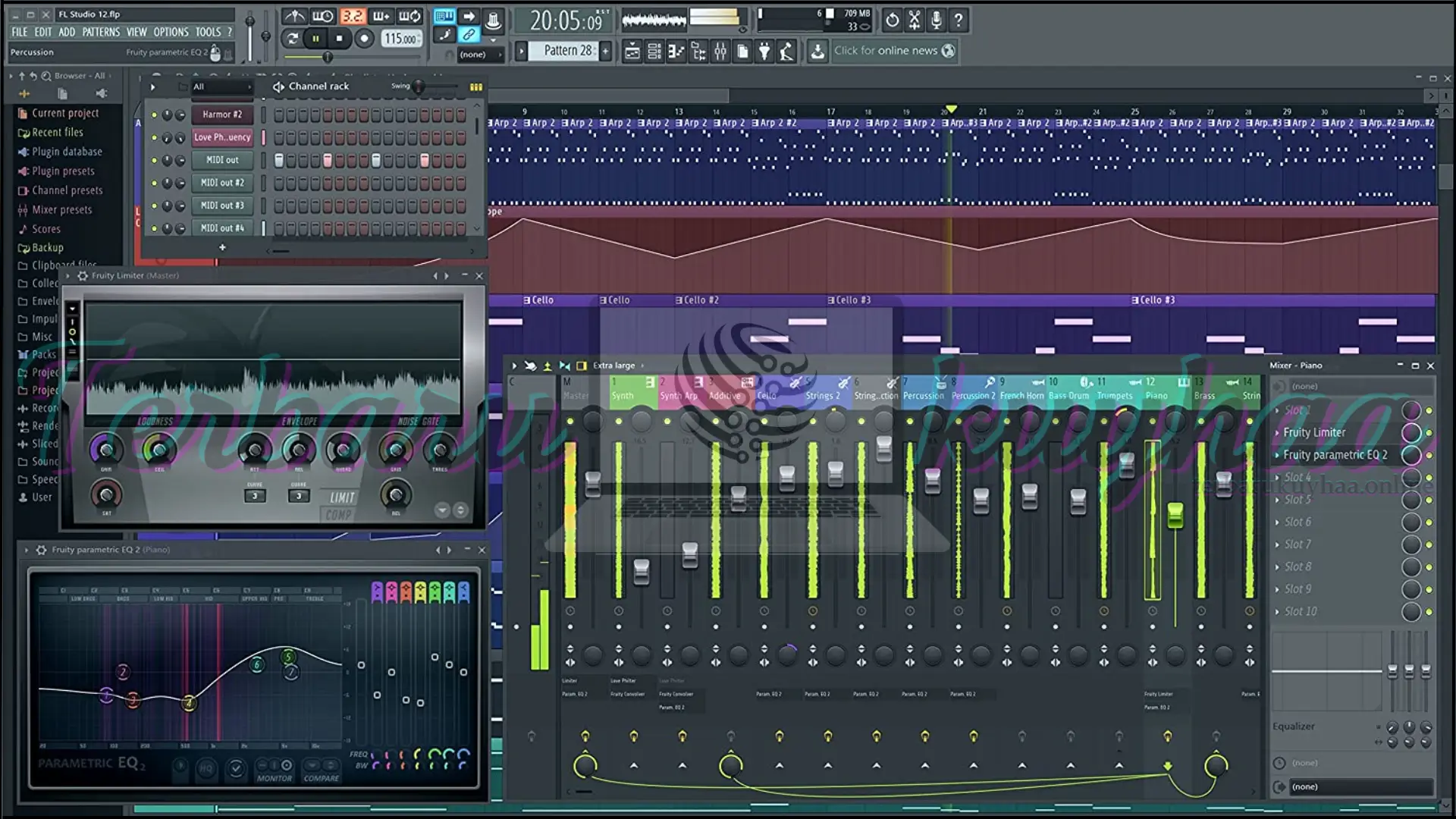The height and width of the screenshot is (819, 1456).
Task: Open Fruity Limiter gear options menu
Action: click(x=83, y=276)
